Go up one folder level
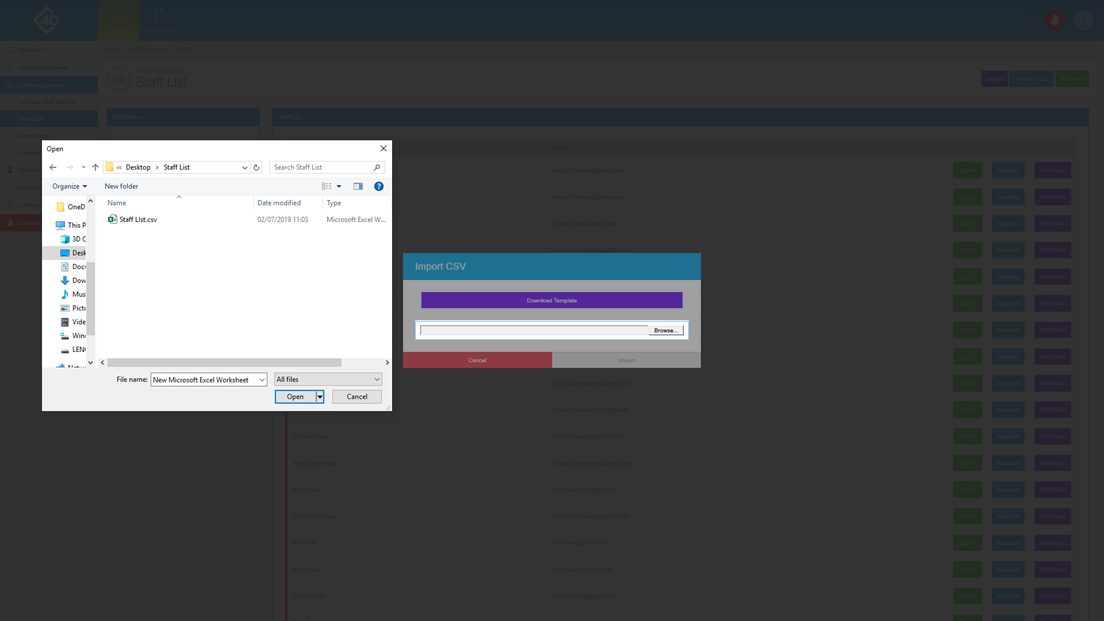 coord(95,168)
